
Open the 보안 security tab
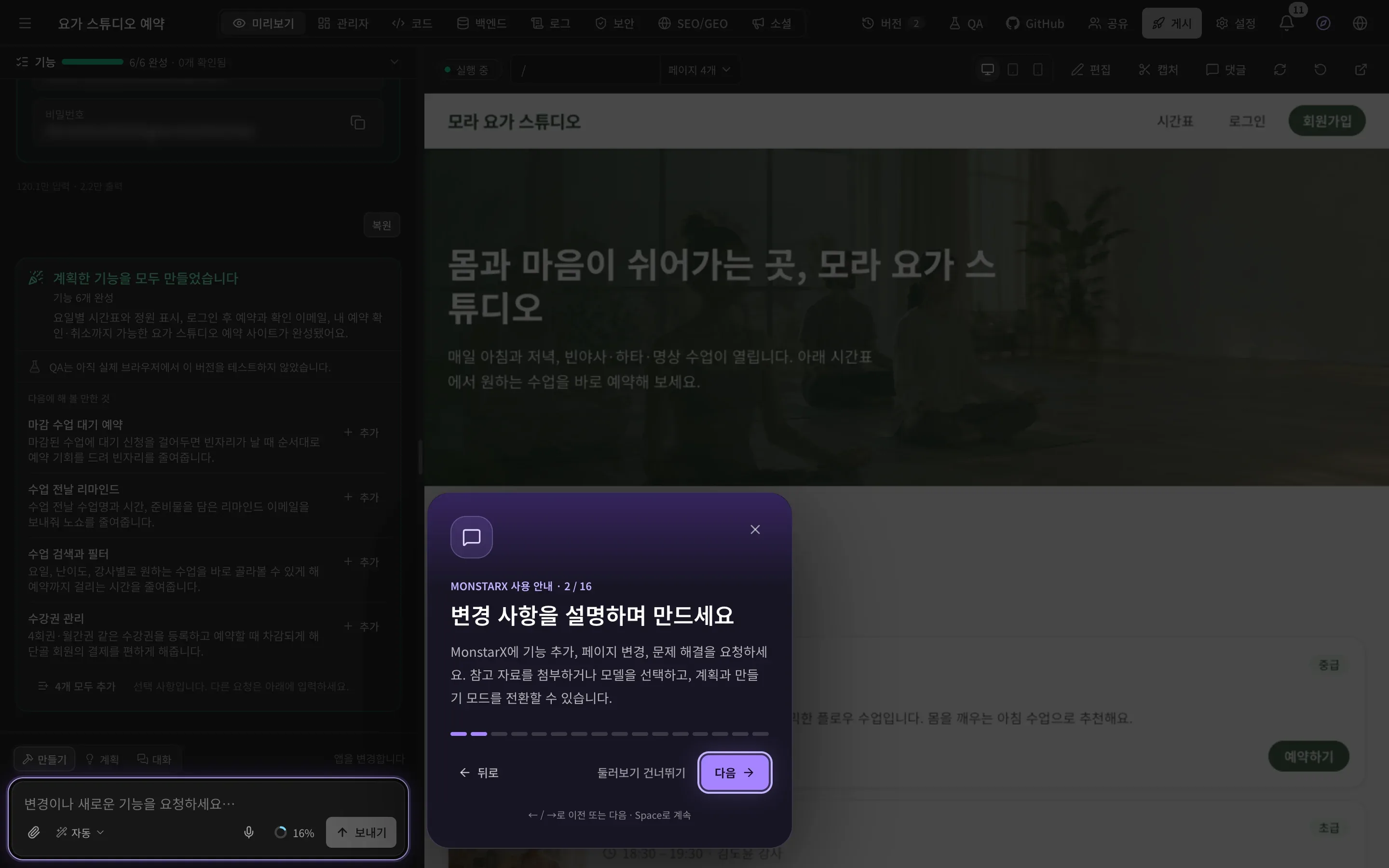pyautogui.click(x=615, y=23)
